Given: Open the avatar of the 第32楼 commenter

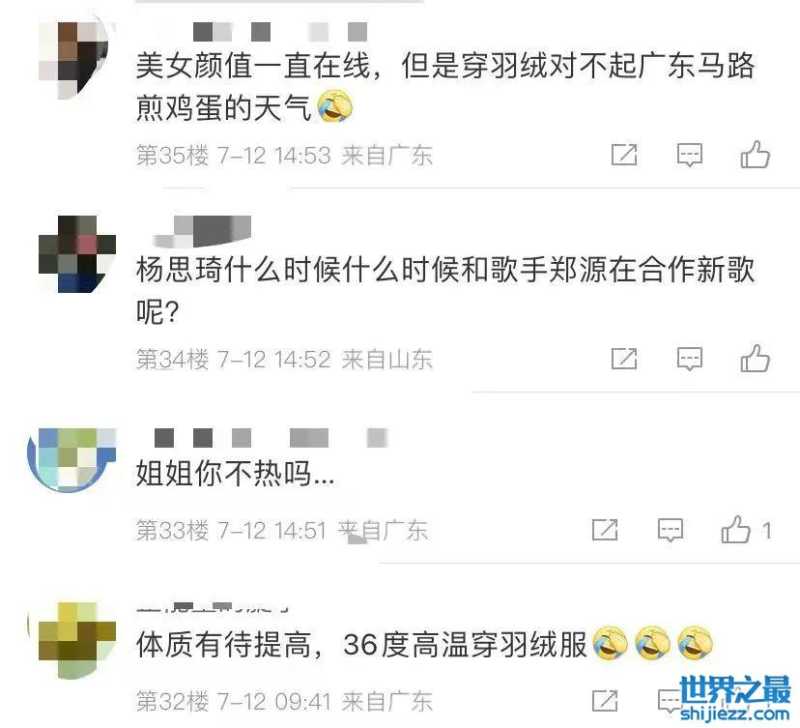Looking at the screenshot, I should coord(72,640).
